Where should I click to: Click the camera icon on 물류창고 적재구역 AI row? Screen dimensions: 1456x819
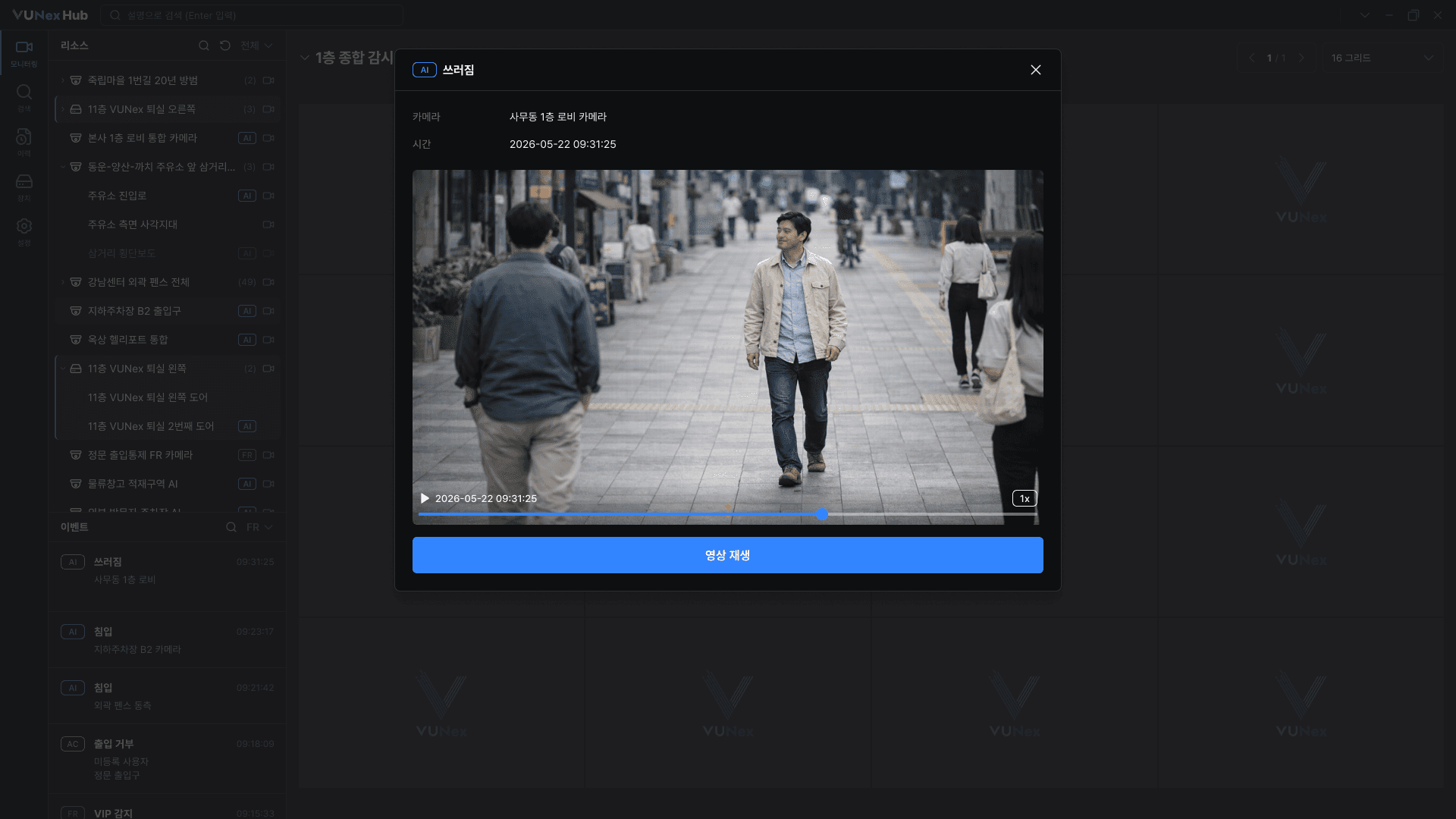point(268,484)
